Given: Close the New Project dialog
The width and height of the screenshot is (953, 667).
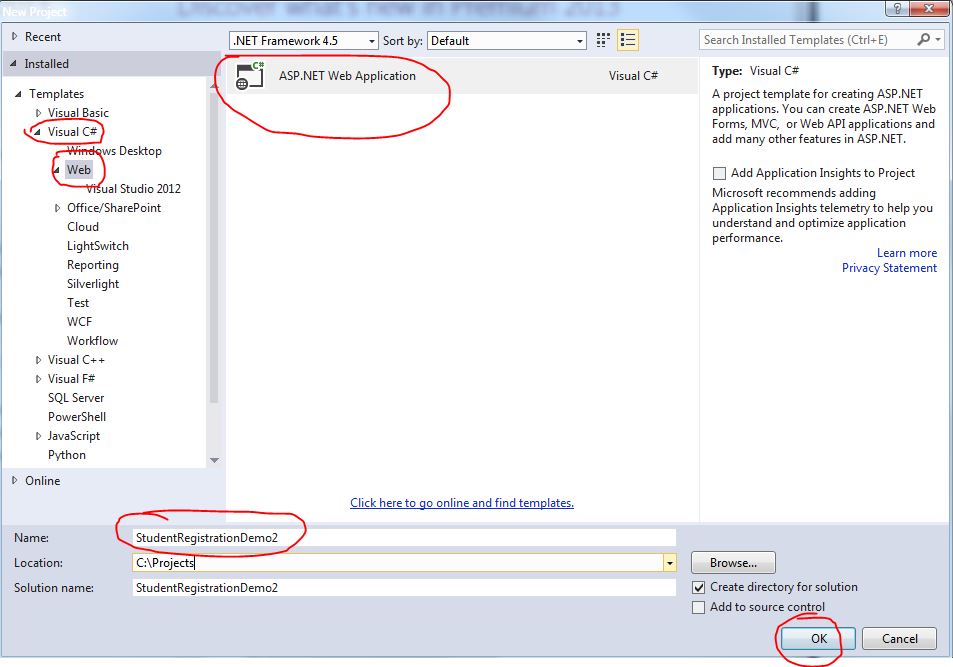Looking at the screenshot, I should click(x=929, y=8).
